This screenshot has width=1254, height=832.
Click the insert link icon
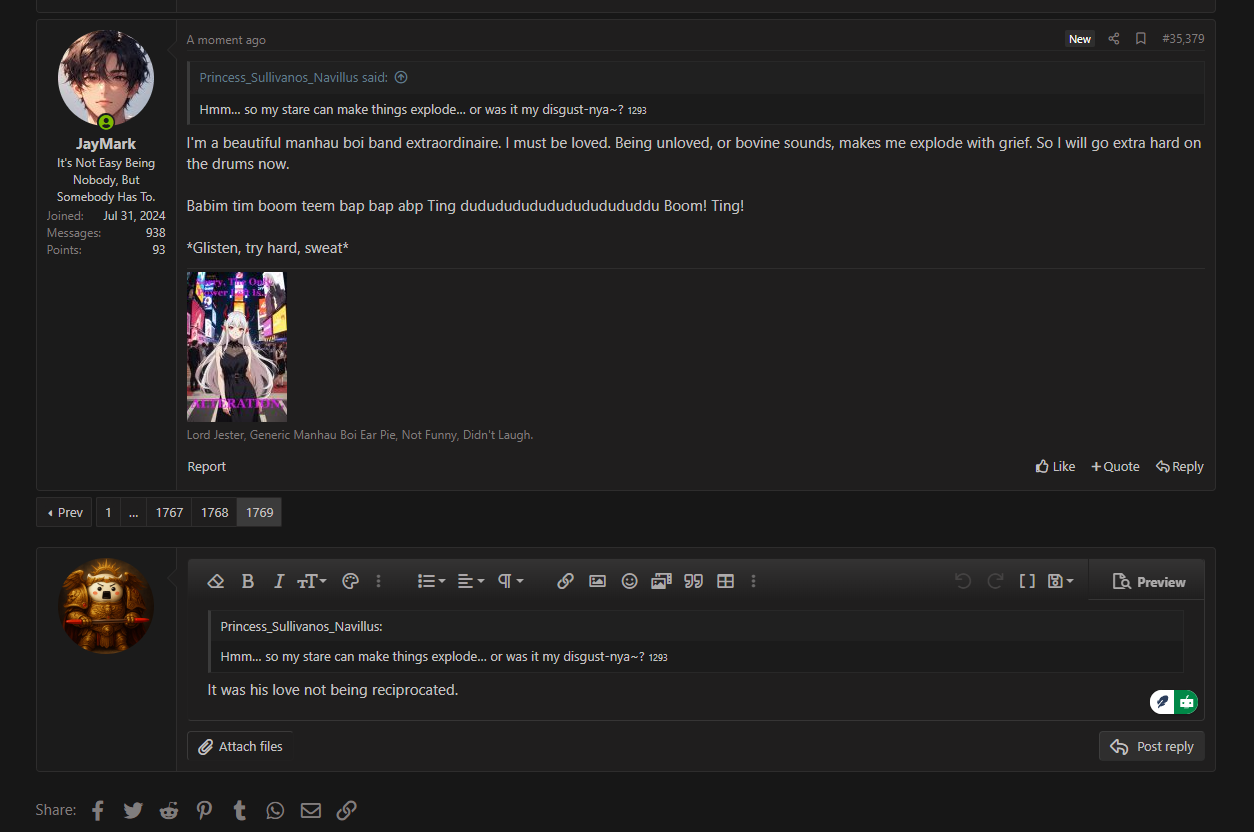(565, 581)
